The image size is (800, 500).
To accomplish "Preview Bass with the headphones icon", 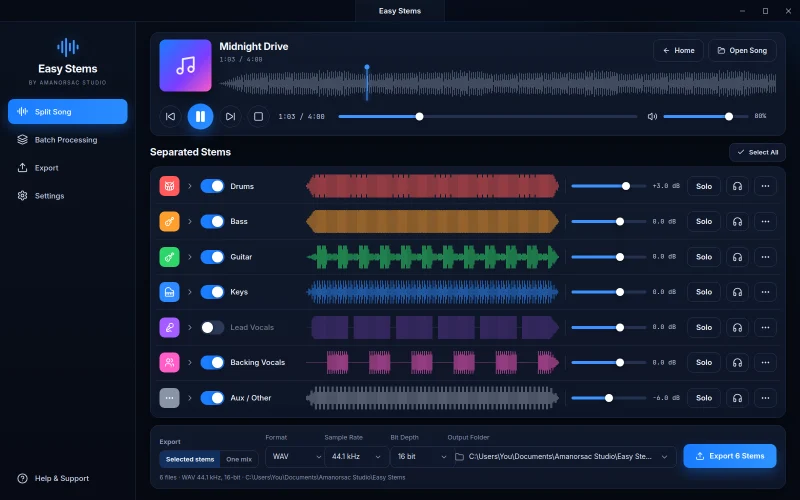I will point(737,221).
